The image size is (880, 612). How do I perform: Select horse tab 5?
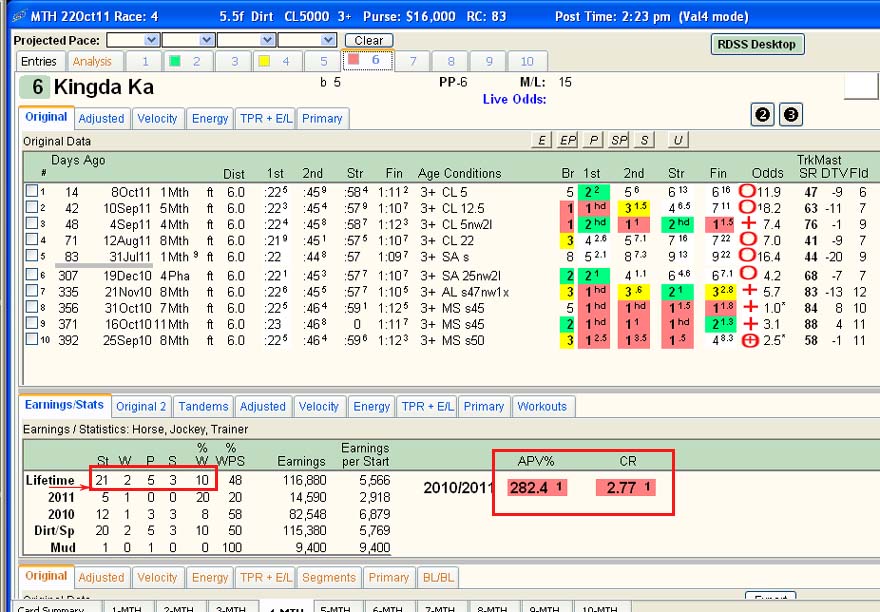point(323,61)
